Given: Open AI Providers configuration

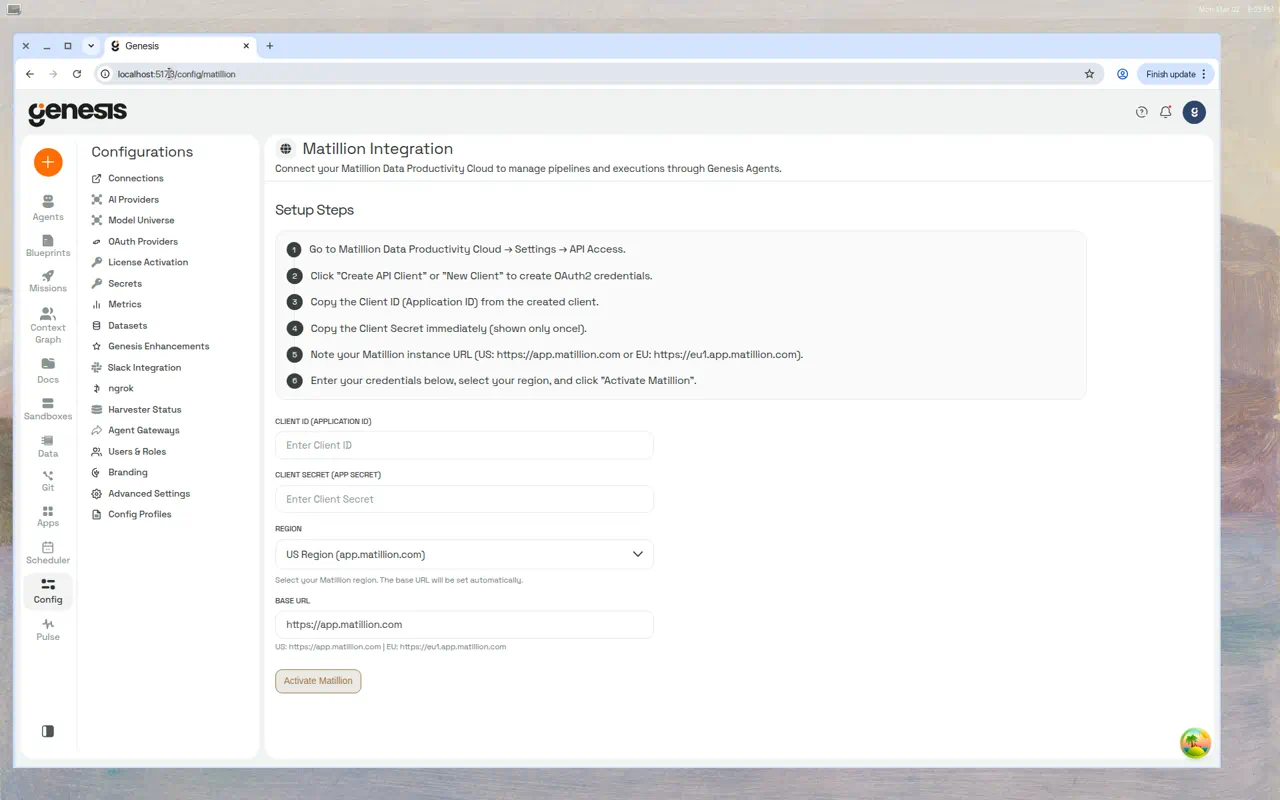Looking at the screenshot, I should pyautogui.click(x=125, y=199).
